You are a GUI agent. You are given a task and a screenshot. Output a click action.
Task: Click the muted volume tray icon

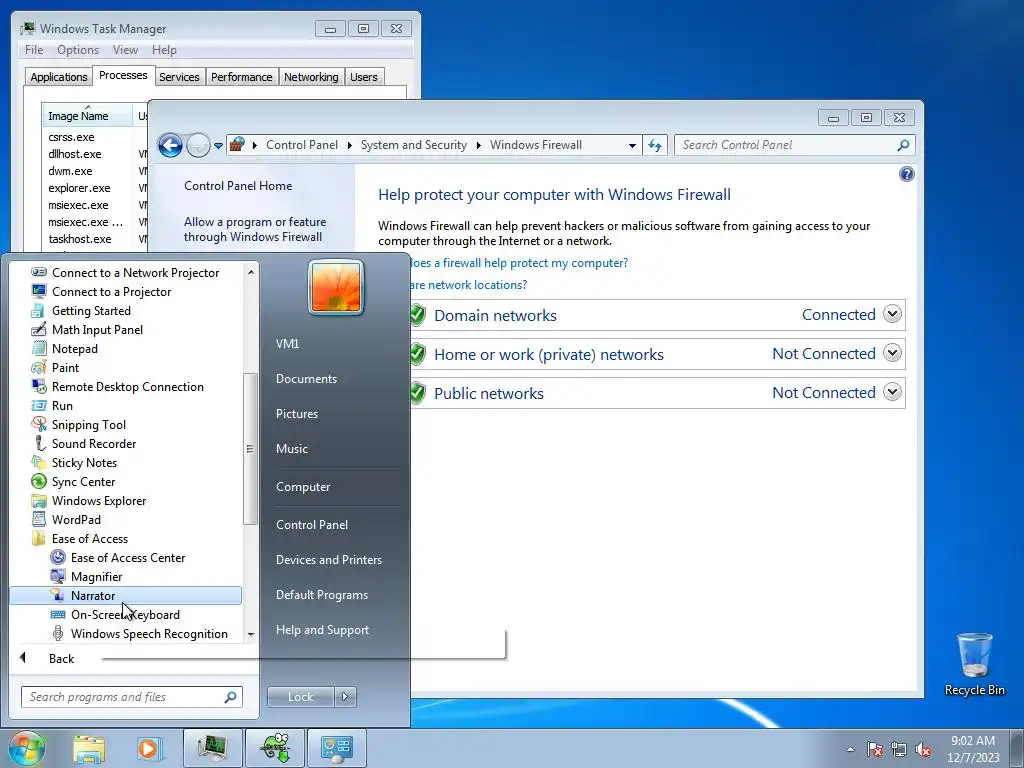[923, 749]
